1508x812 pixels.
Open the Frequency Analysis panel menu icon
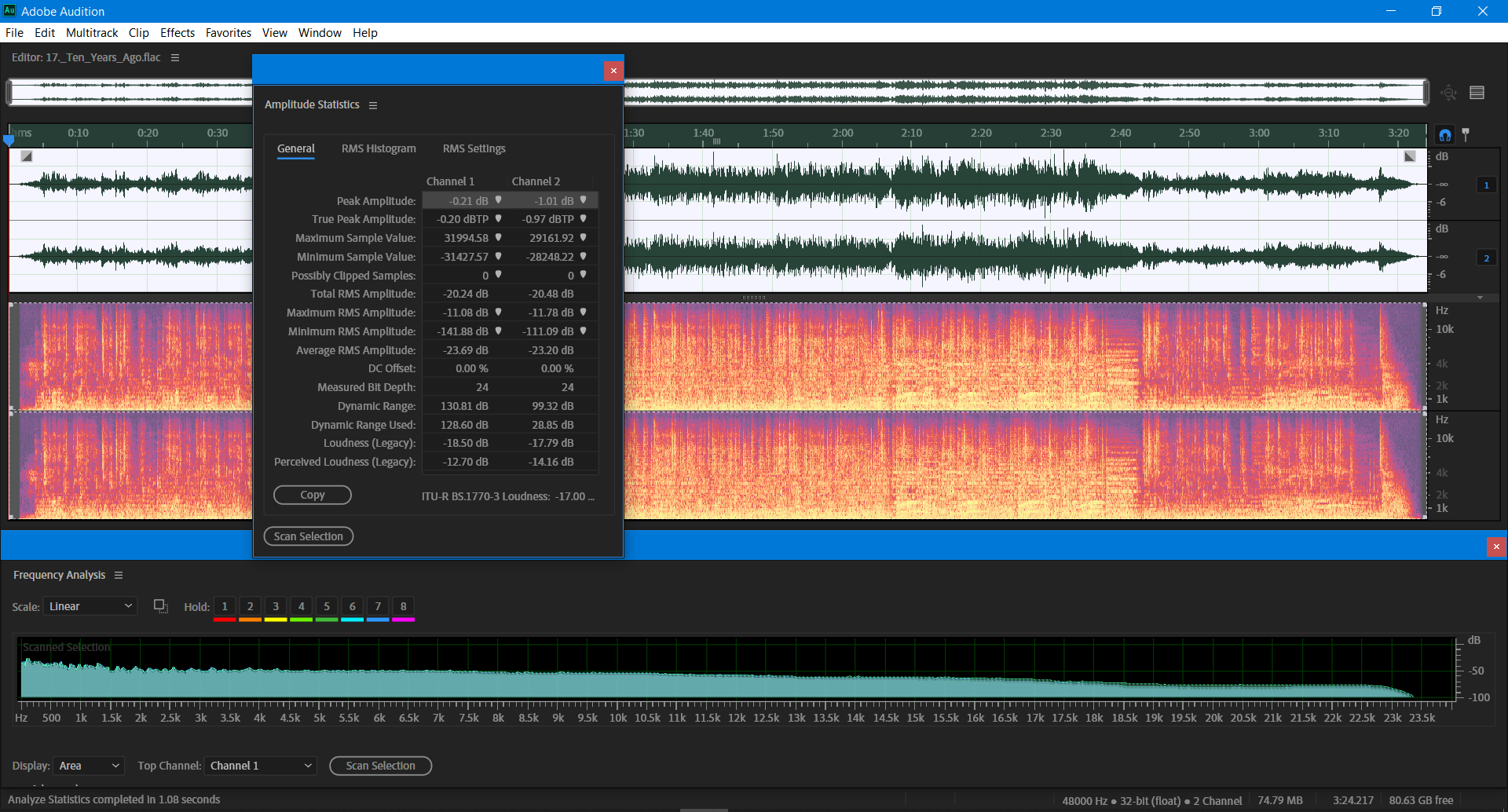point(119,575)
